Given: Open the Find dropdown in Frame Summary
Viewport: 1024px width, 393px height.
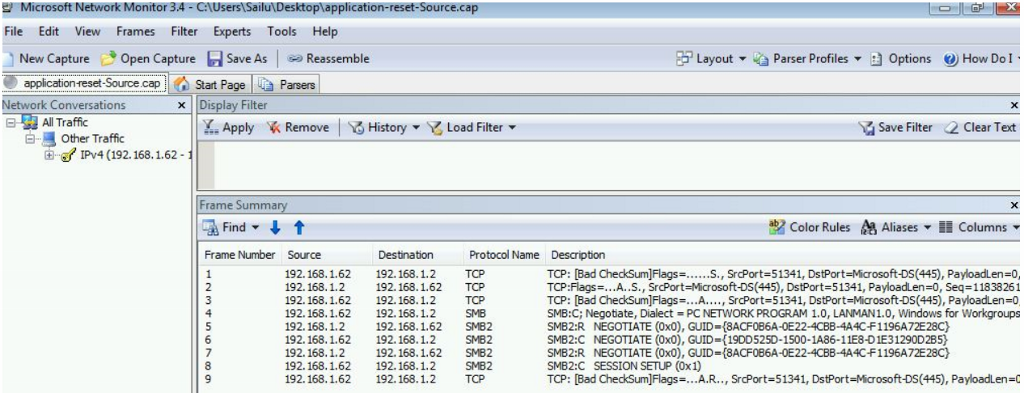Looking at the screenshot, I should [231, 227].
